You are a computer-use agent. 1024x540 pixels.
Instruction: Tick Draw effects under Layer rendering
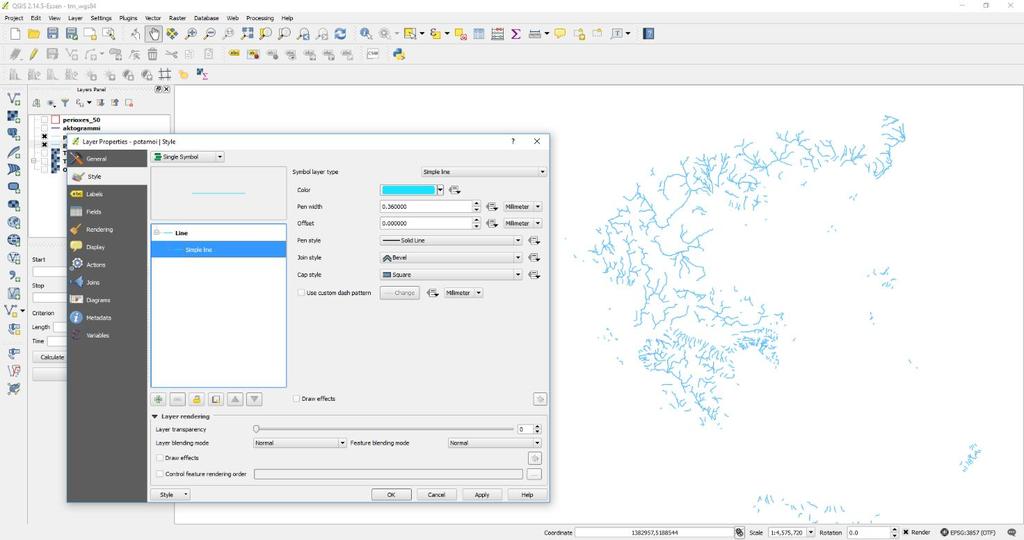[159, 458]
